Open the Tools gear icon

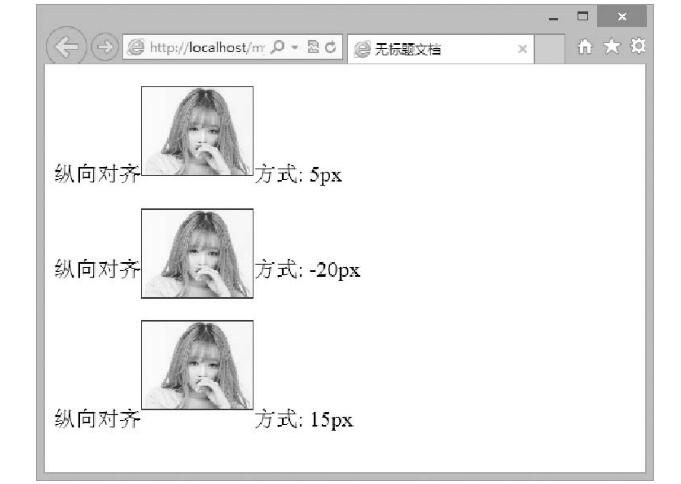click(x=632, y=47)
